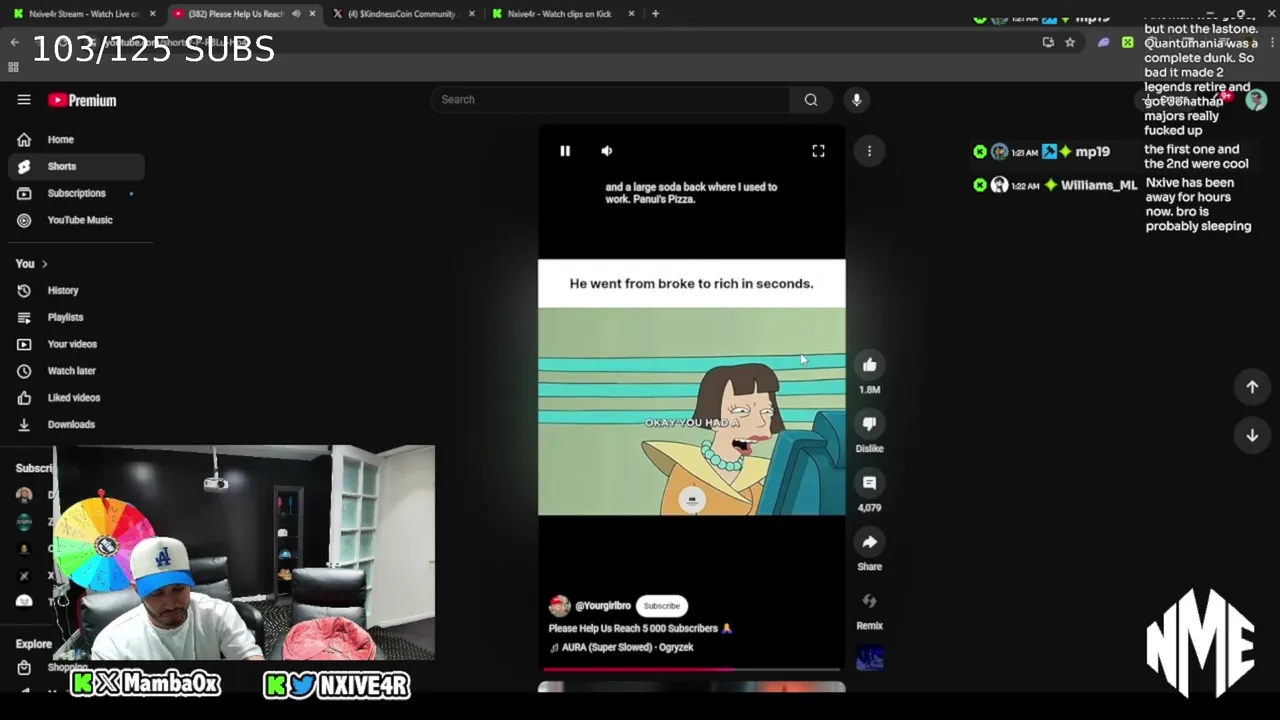
Task: Open the sound thumbnail below Remix
Action: (x=869, y=658)
